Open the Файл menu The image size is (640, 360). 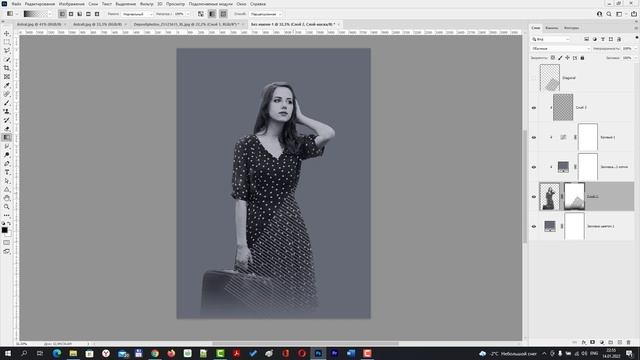tap(16, 4)
